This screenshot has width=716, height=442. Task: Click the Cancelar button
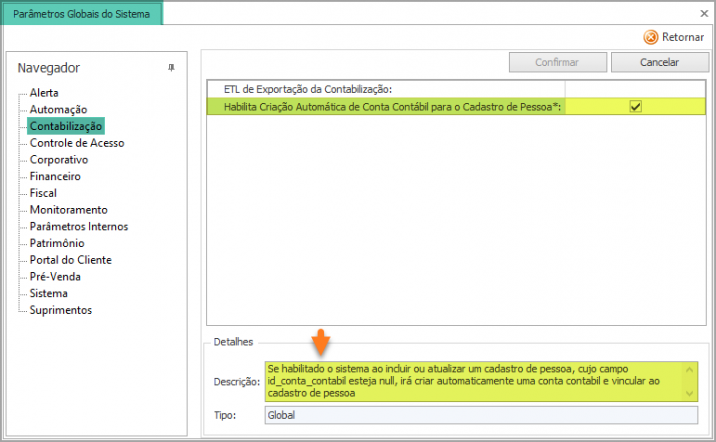point(659,62)
